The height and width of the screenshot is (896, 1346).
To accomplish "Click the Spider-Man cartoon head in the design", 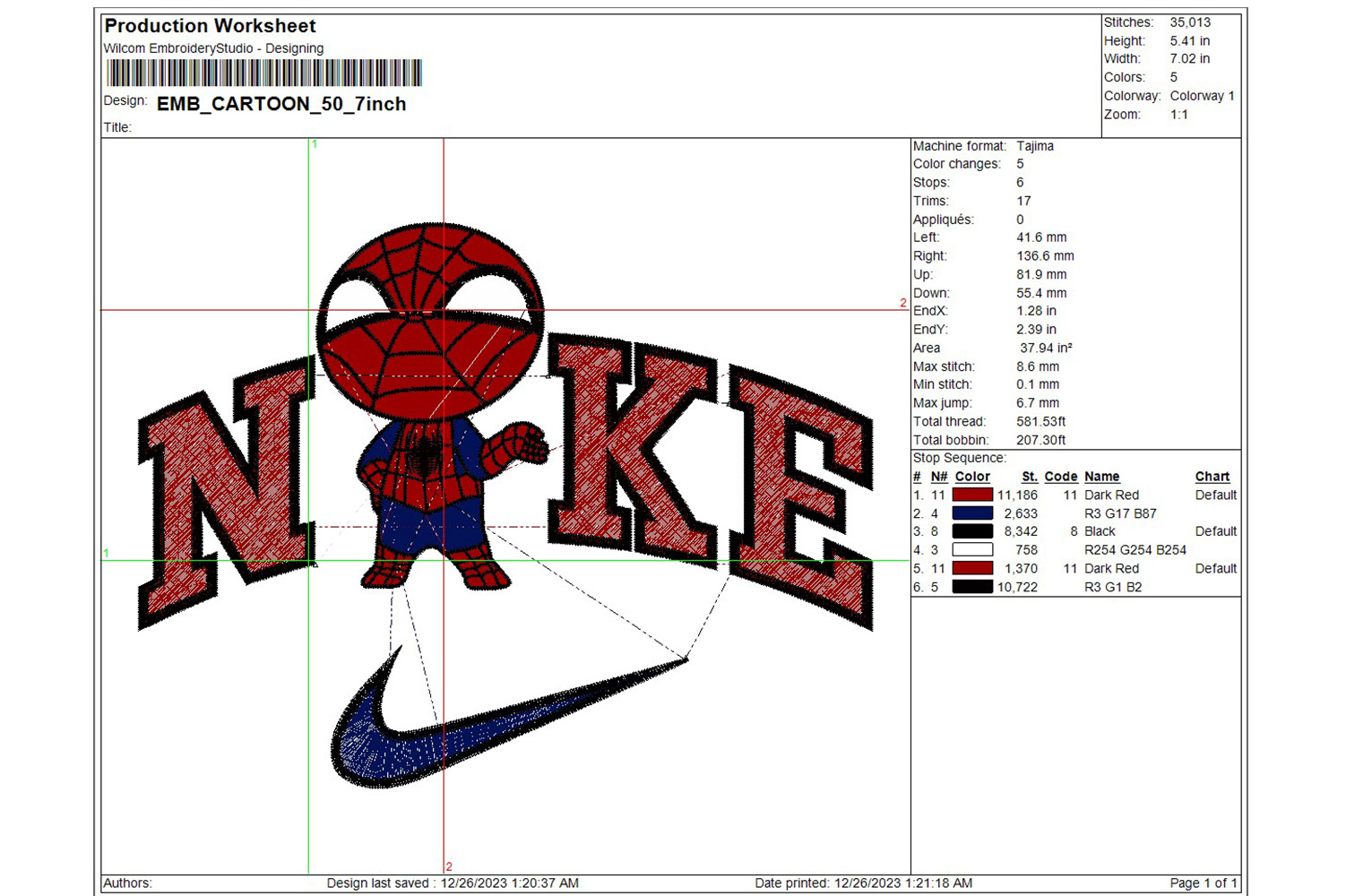I will click(431, 321).
